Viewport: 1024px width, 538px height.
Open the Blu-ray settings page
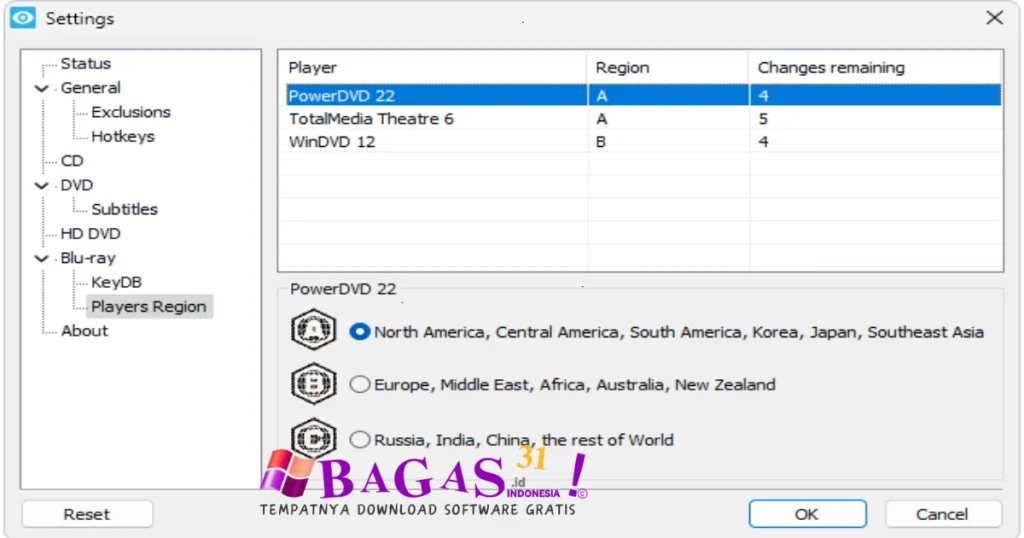(x=88, y=258)
